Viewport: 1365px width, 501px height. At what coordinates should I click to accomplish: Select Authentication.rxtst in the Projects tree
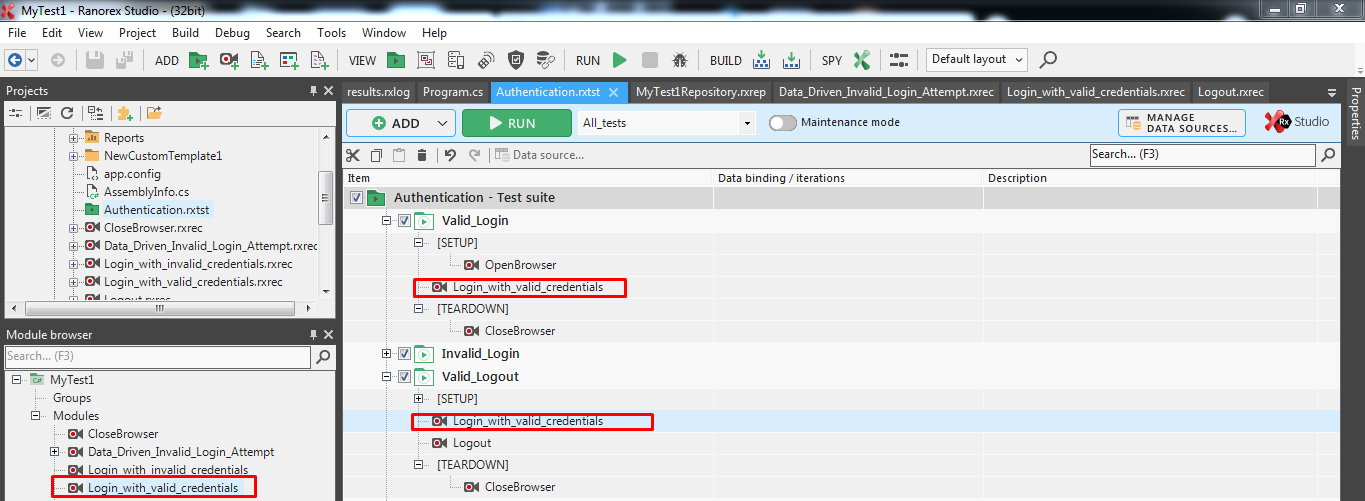(157, 210)
